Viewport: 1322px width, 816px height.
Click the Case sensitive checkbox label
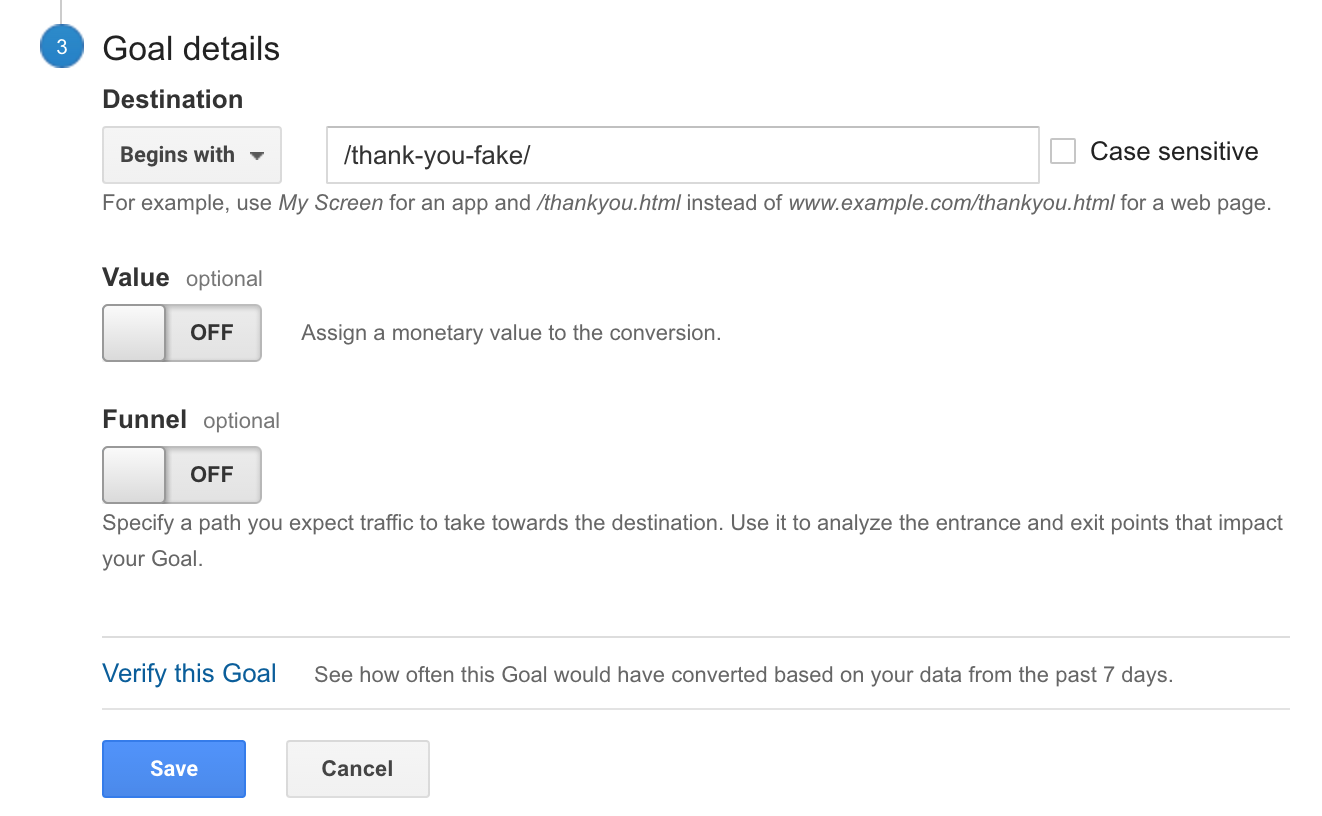pyautogui.click(x=1176, y=151)
